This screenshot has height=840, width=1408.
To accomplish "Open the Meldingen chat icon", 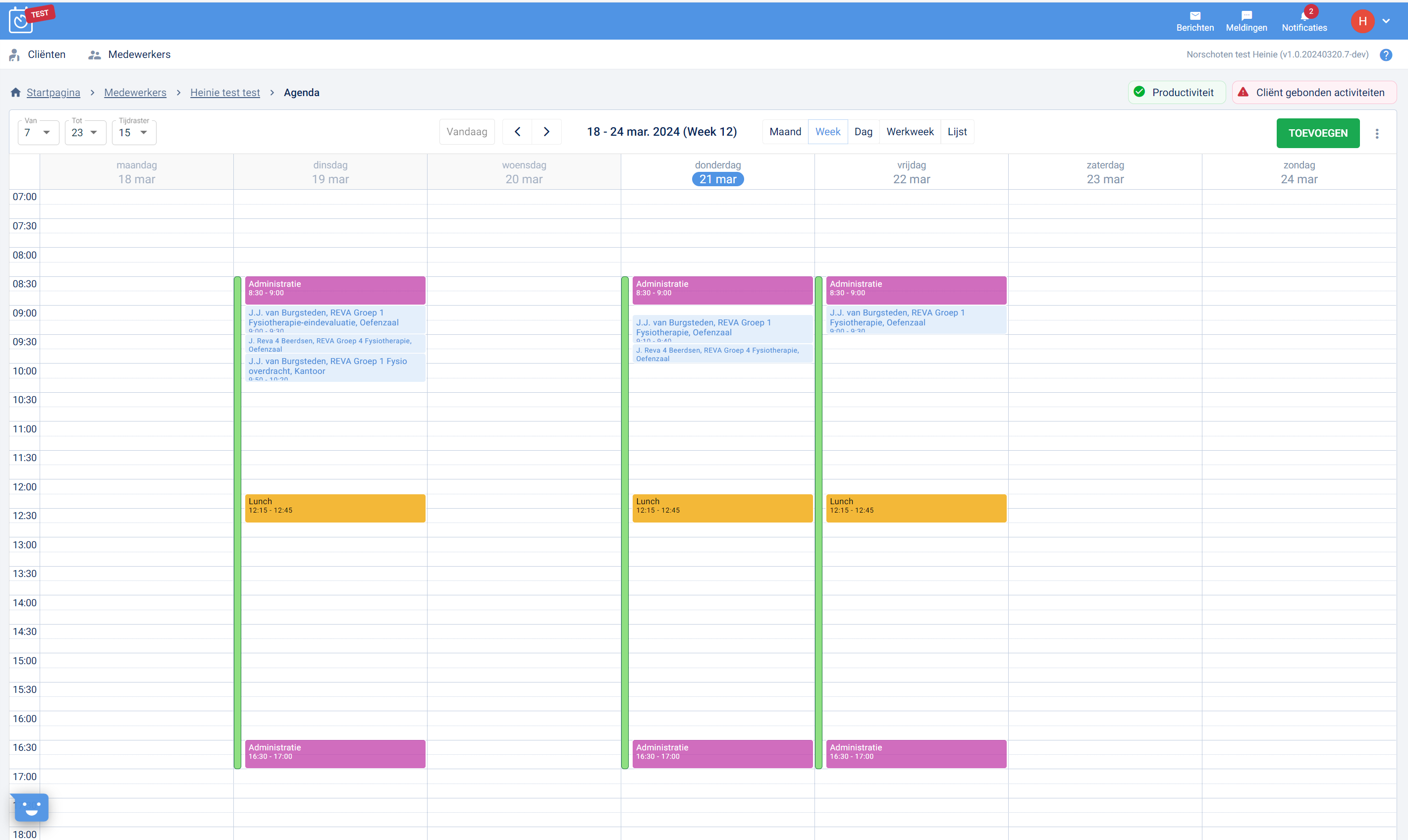I will (1246, 16).
